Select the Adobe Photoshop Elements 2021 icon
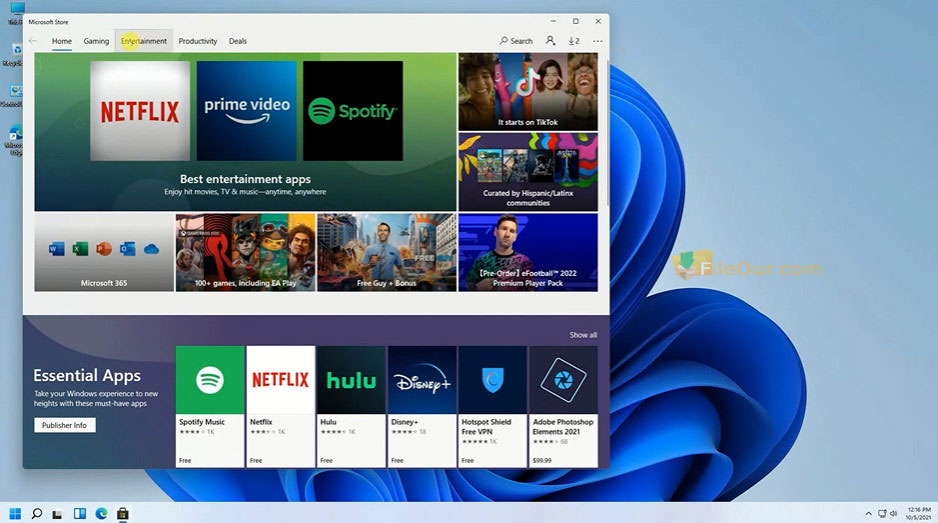This screenshot has width=938, height=523. 563,380
